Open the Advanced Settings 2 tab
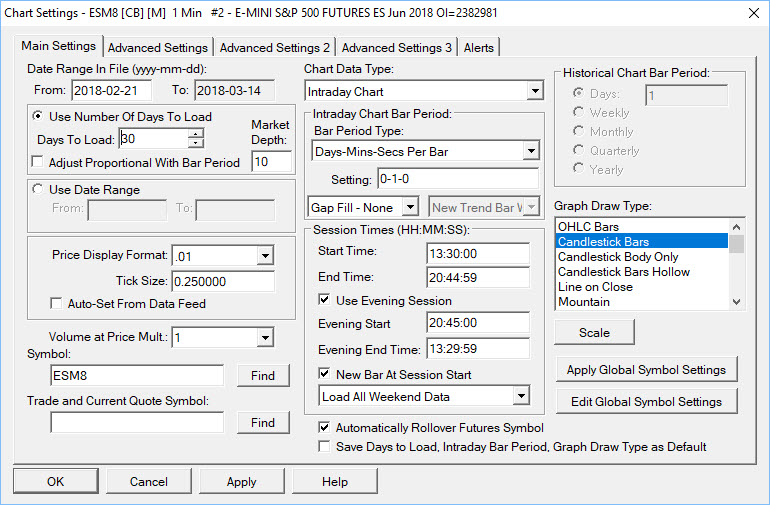Viewport: 770px width, 505px height. [x=275, y=48]
